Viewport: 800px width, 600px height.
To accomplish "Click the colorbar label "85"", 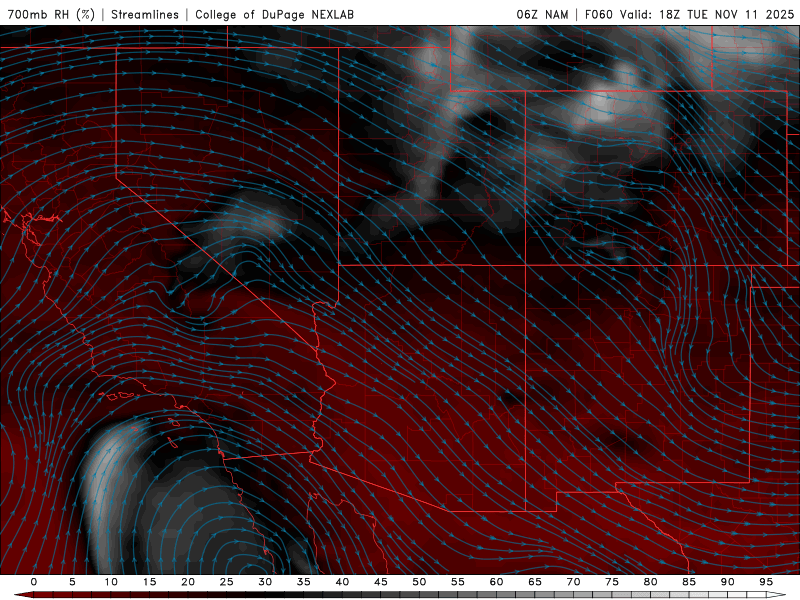I will [x=689, y=582].
